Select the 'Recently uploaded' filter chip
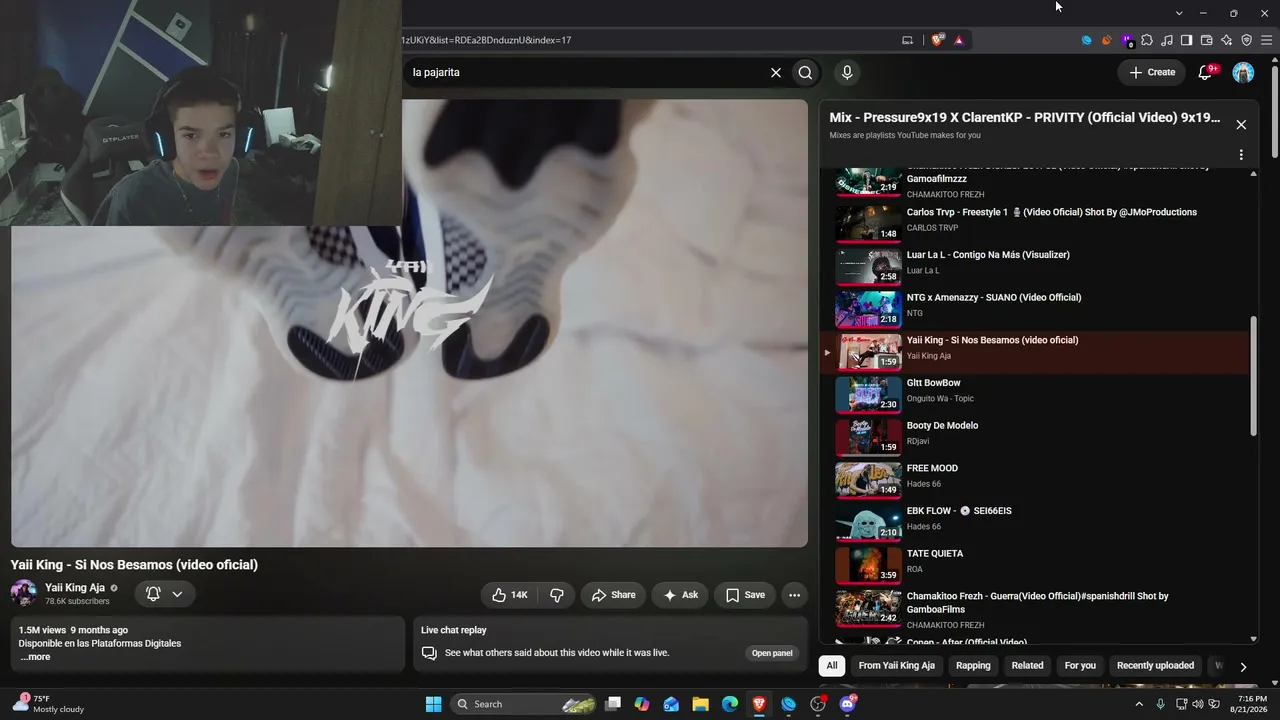 pos(1155,666)
